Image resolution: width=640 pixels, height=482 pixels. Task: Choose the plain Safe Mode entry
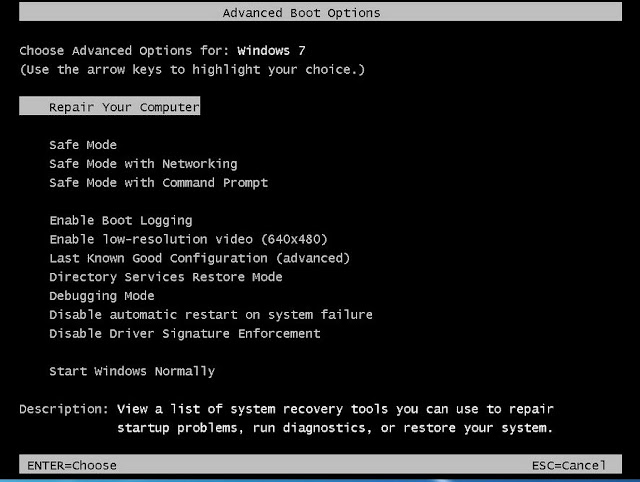pyautogui.click(x=83, y=145)
